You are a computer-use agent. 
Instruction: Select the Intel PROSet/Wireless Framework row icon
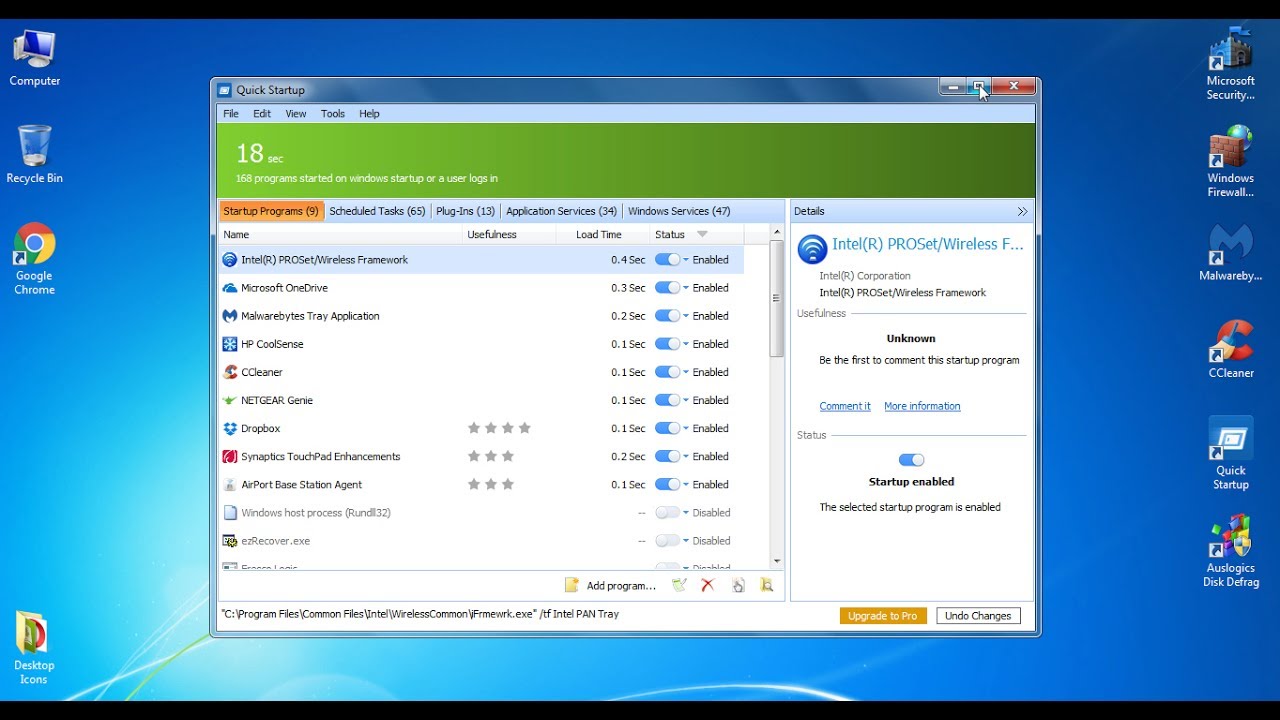pyautogui.click(x=230, y=260)
